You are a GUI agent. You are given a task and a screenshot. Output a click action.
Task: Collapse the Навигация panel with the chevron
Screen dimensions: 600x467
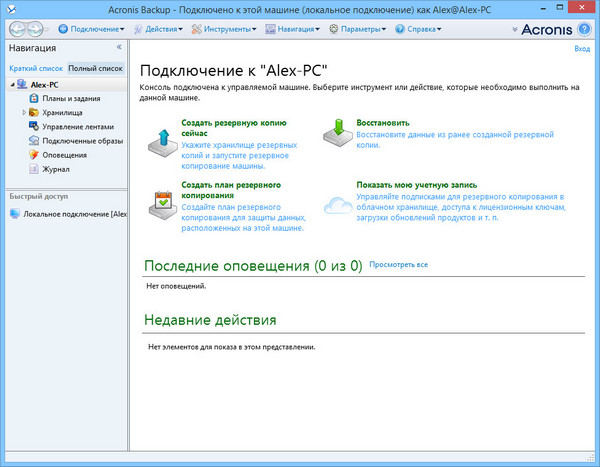119,48
